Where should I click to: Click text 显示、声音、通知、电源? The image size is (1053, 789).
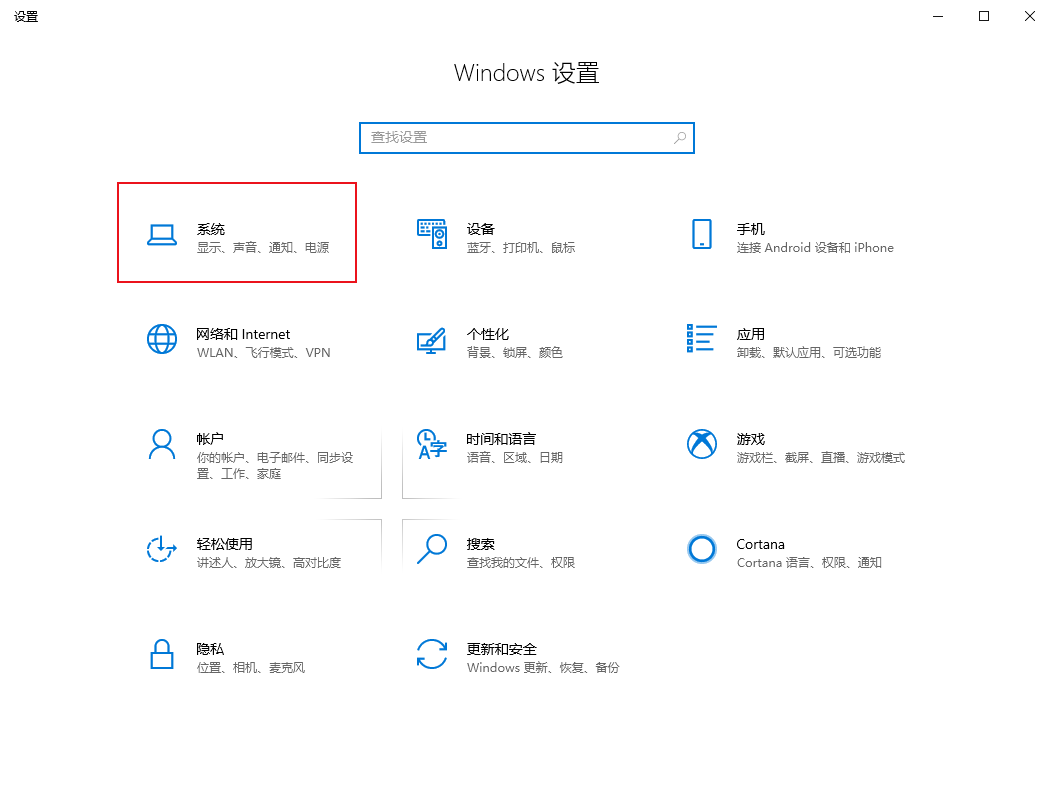tap(263, 248)
